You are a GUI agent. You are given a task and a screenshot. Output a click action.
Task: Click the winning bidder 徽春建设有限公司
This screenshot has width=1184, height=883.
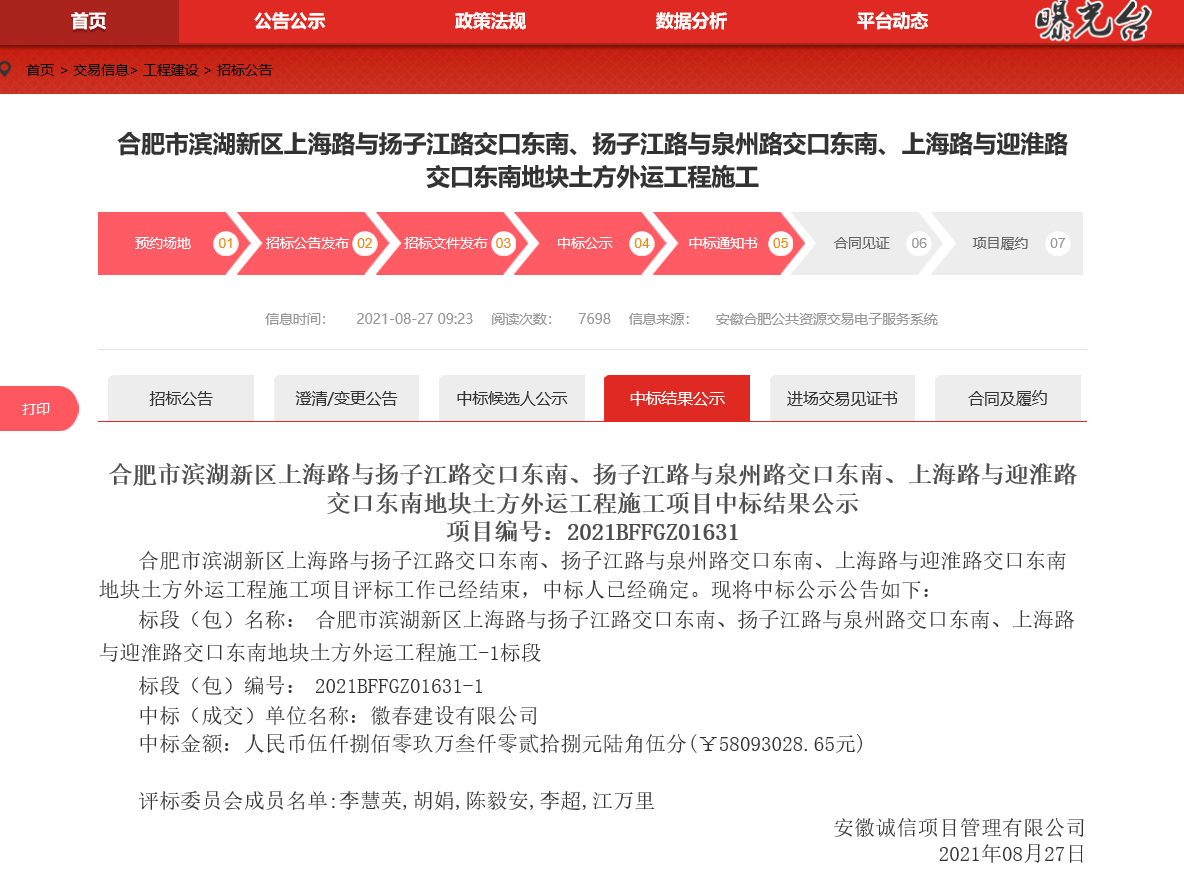455,715
